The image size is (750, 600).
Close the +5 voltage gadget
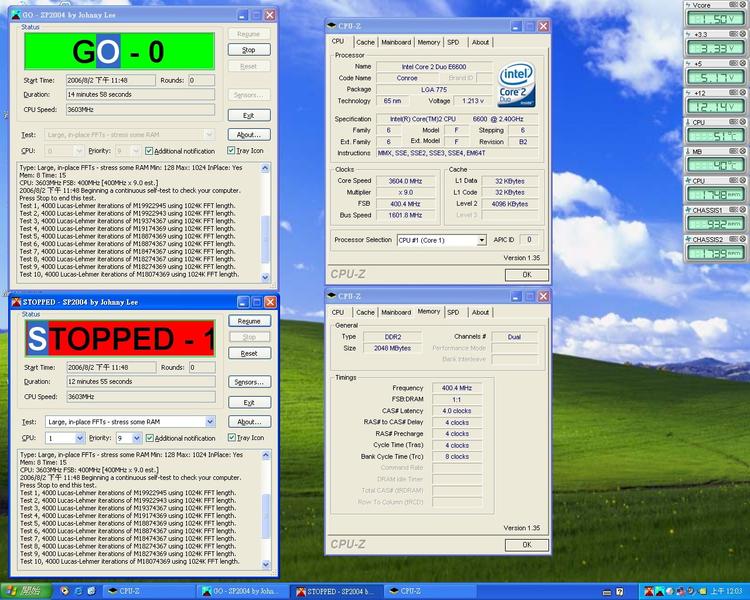click(743, 63)
